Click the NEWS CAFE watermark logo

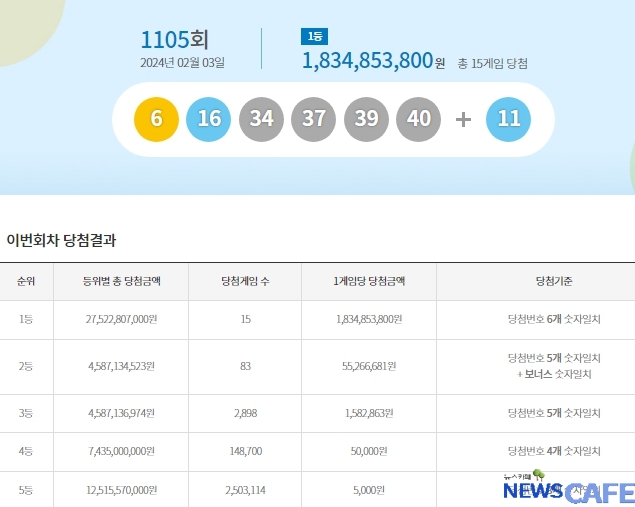(x=567, y=489)
